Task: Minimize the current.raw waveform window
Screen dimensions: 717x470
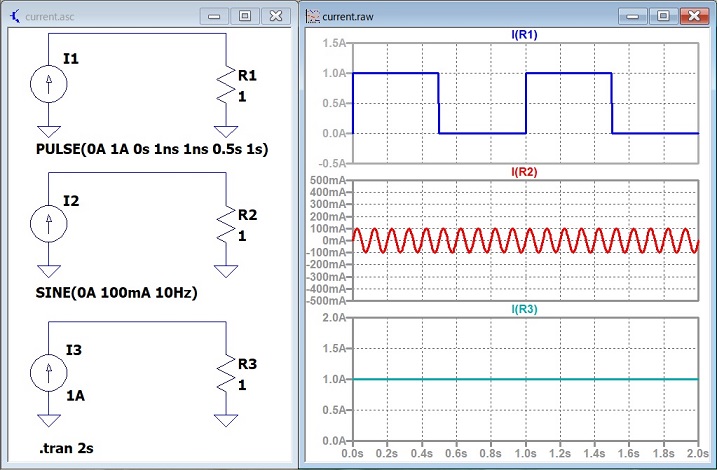Action: pos(632,16)
